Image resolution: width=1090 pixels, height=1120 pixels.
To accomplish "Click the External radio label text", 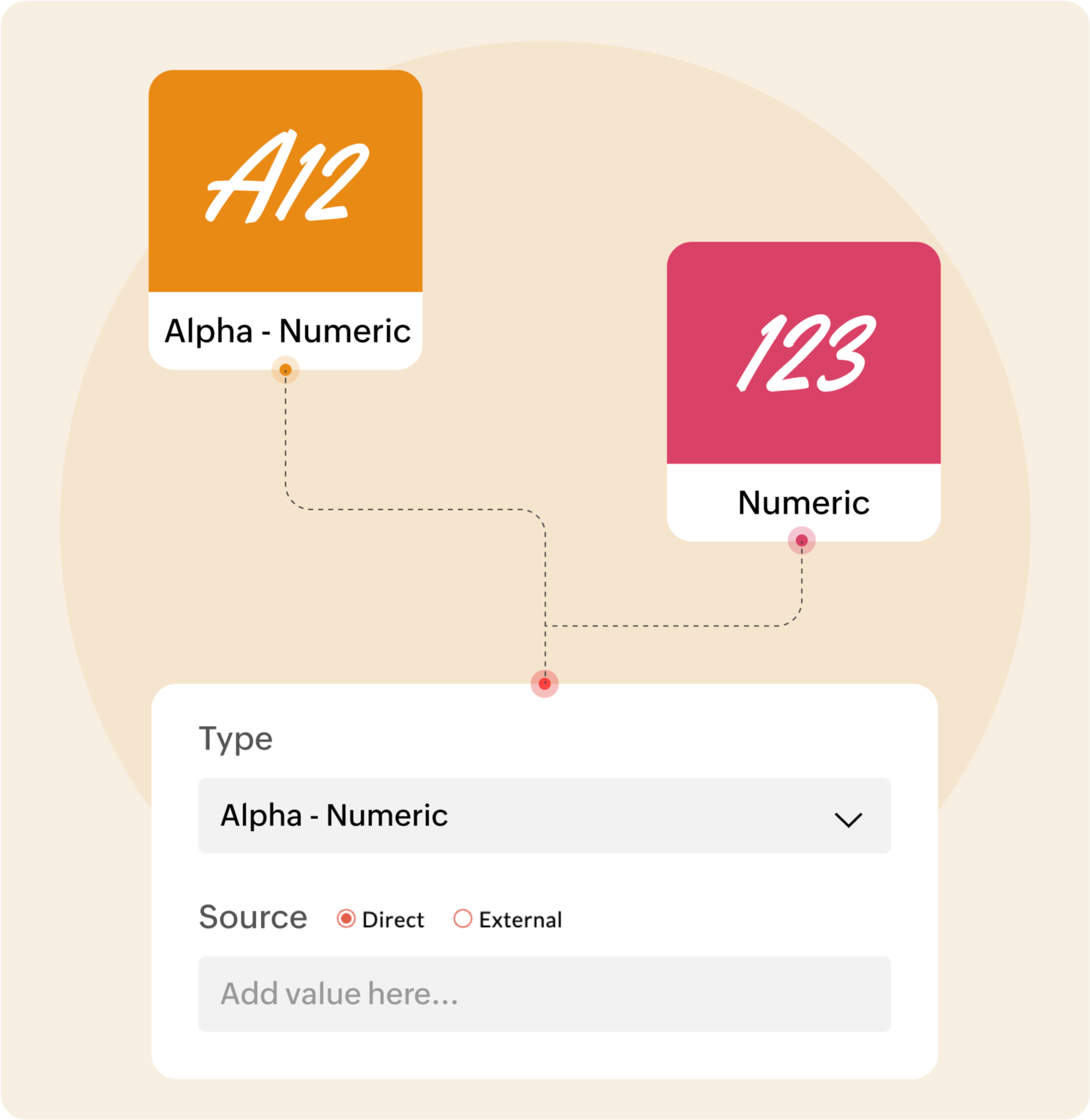I will click(x=520, y=920).
